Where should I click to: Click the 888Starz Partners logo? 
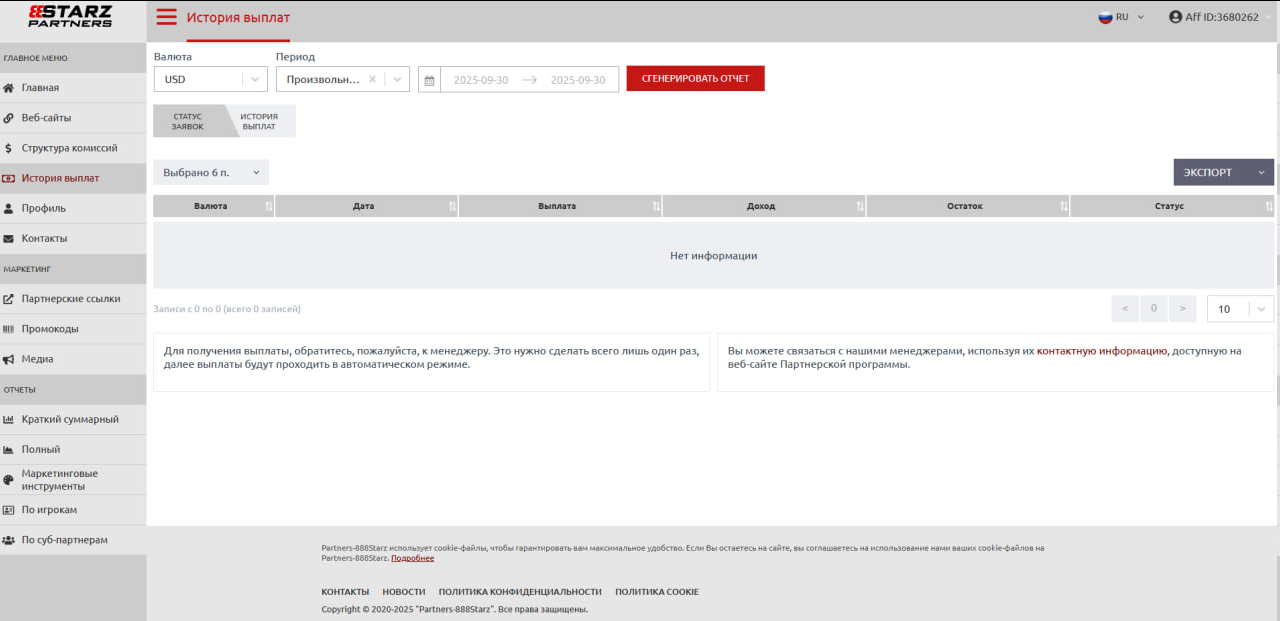pos(71,16)
